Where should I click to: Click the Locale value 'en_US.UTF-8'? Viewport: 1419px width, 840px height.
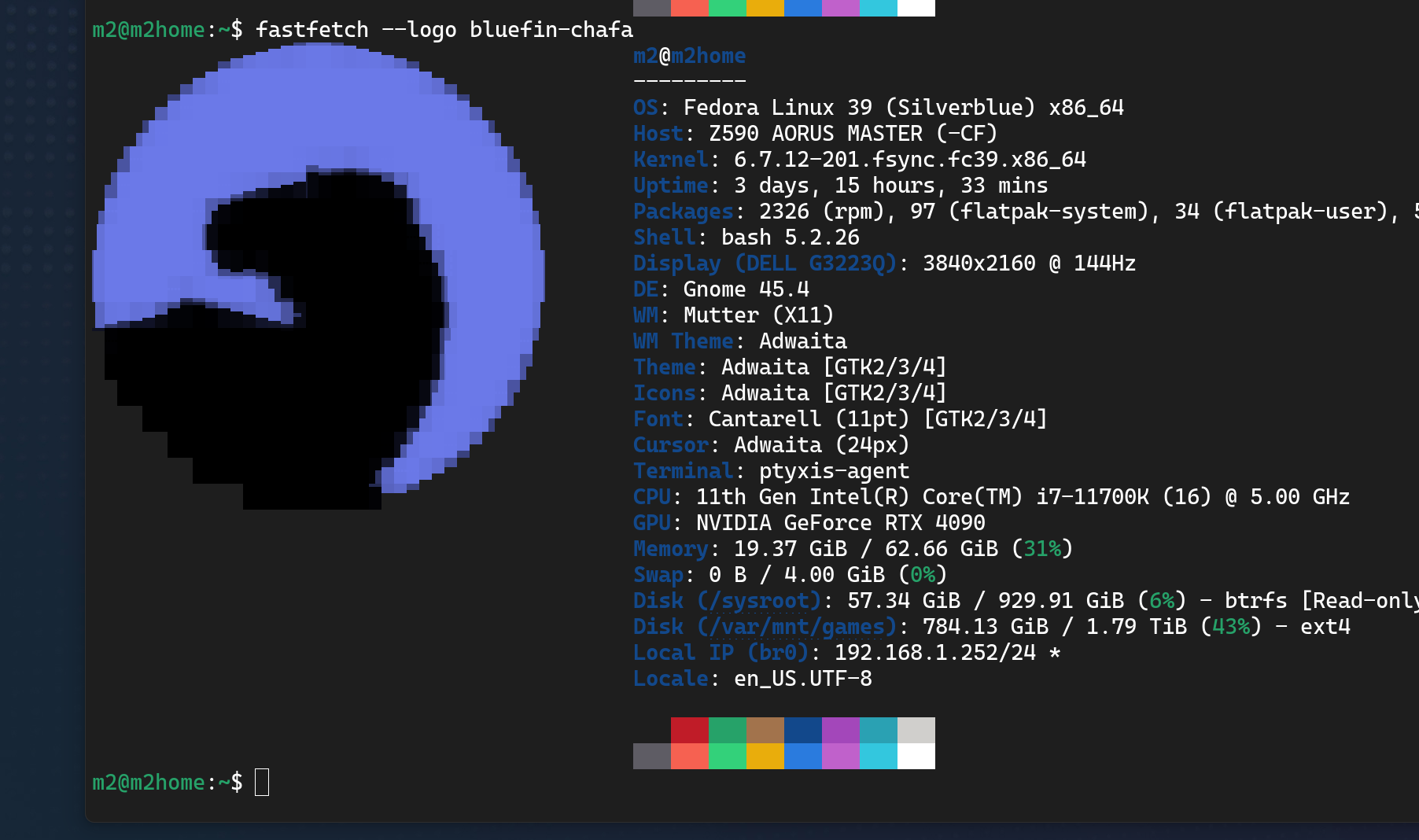click(x=803, y=679)
